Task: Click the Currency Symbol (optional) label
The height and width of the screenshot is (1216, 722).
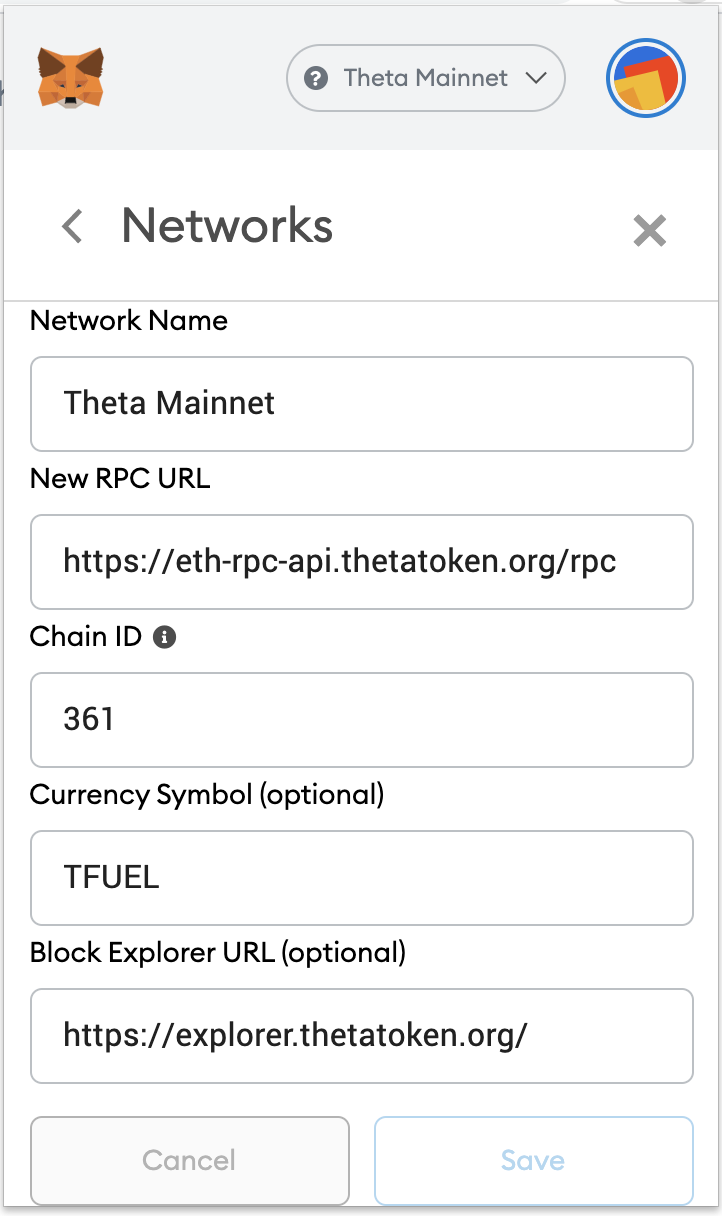Action: 207,795
